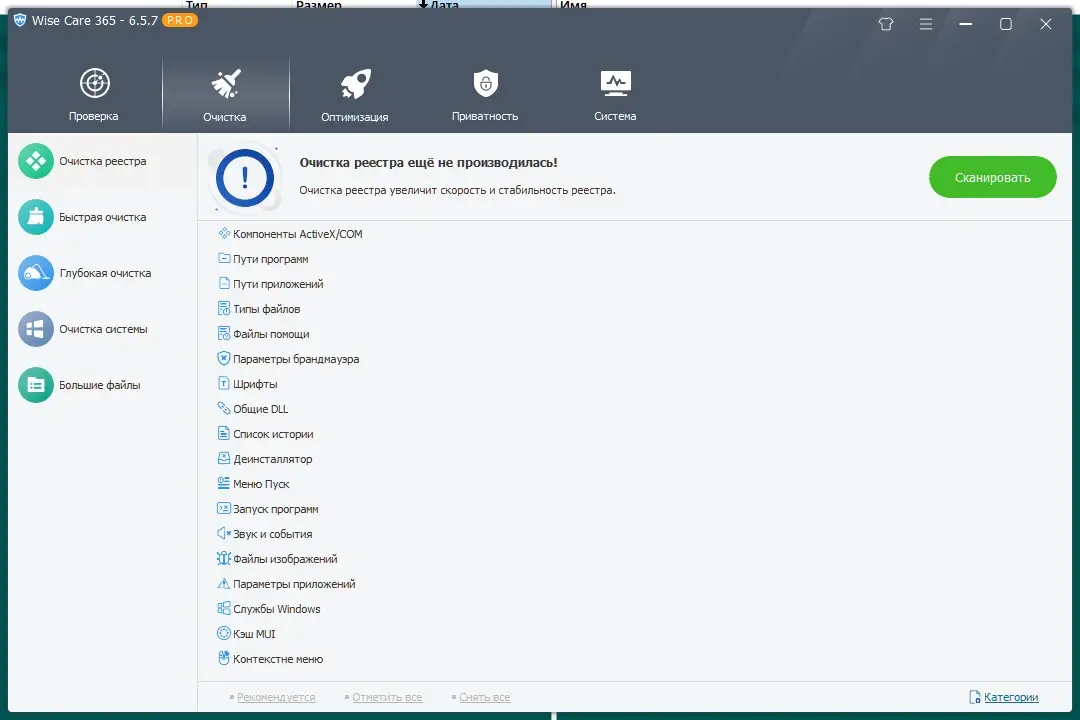Click the Параметры брандмауэра shield icon
Viewport: 1080px width, 720px height.
224,358
